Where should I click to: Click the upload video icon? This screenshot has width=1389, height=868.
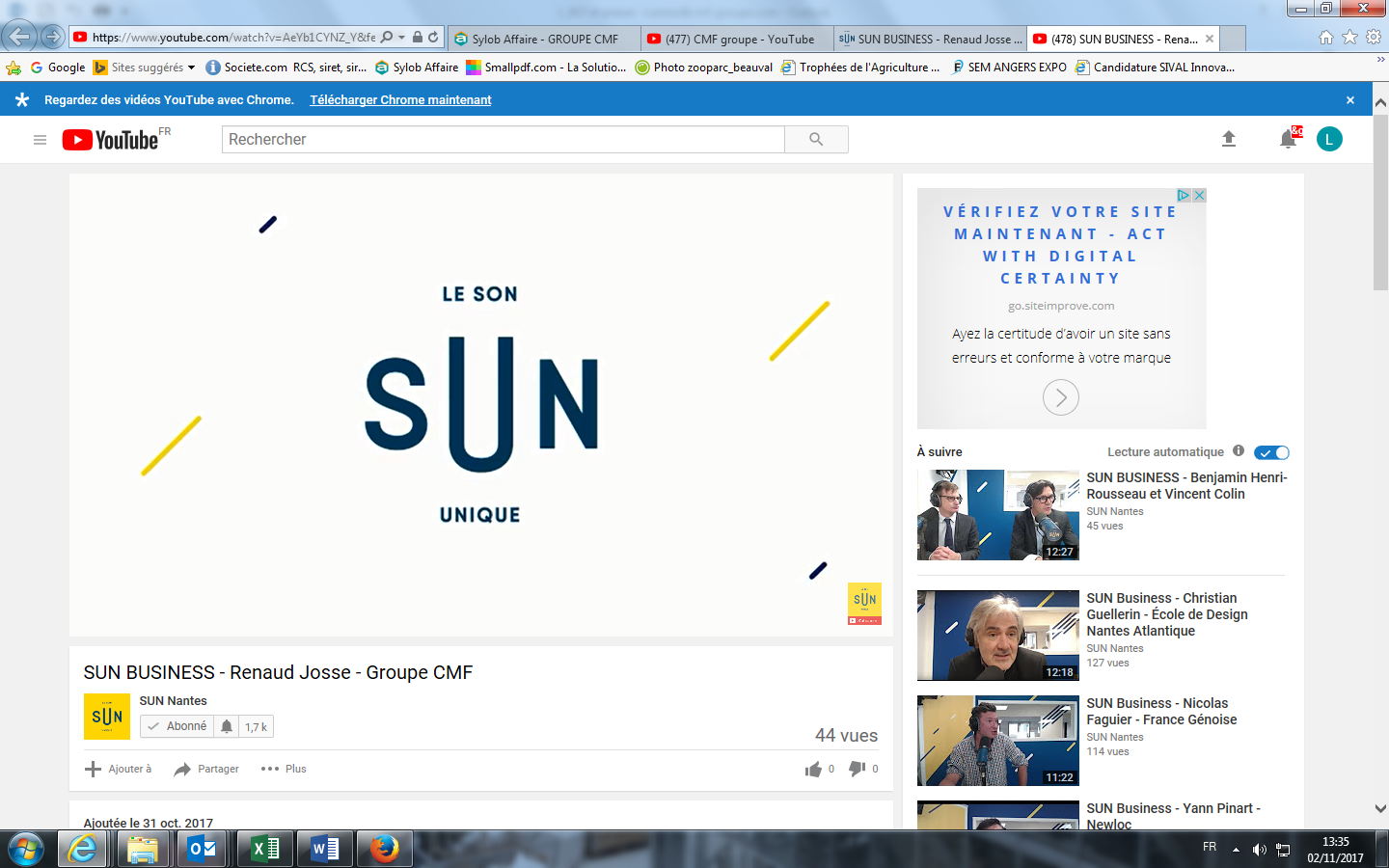pos(1229,139)
